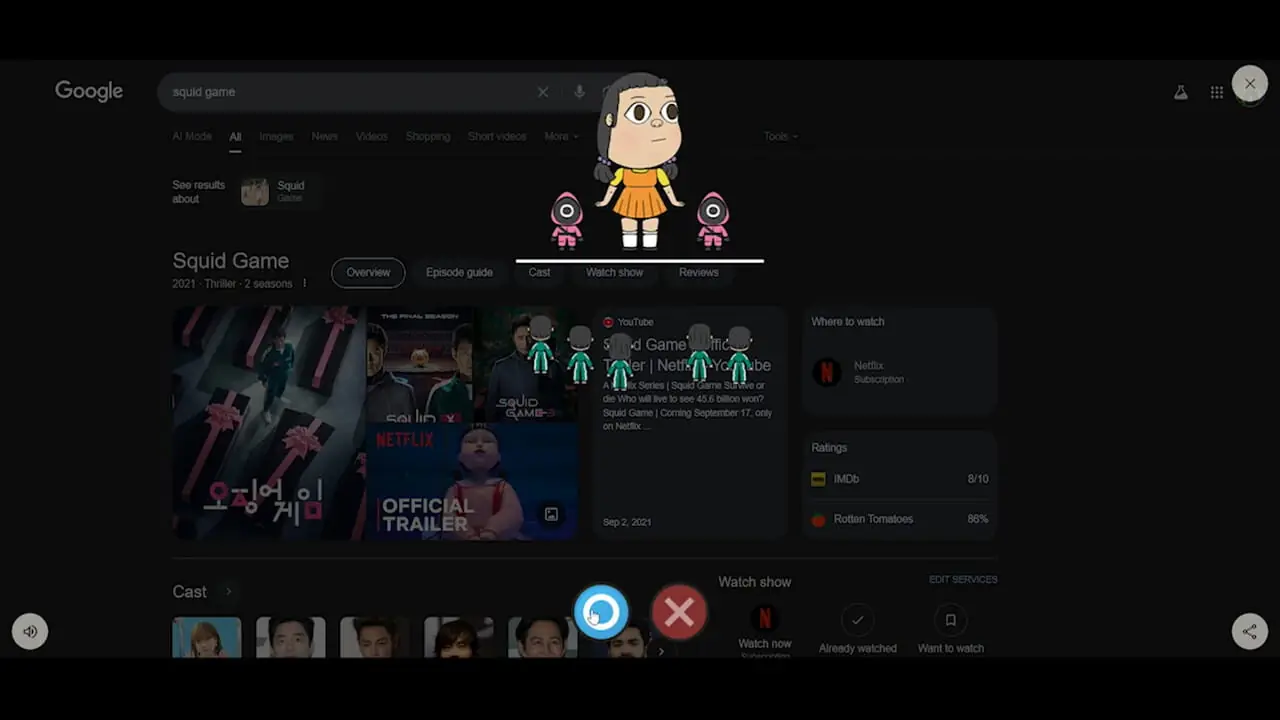The height and width of the screenshot is (720, 1280).
Task: Click the Netflix logo under Where to watch
Action: coord(826,372)
